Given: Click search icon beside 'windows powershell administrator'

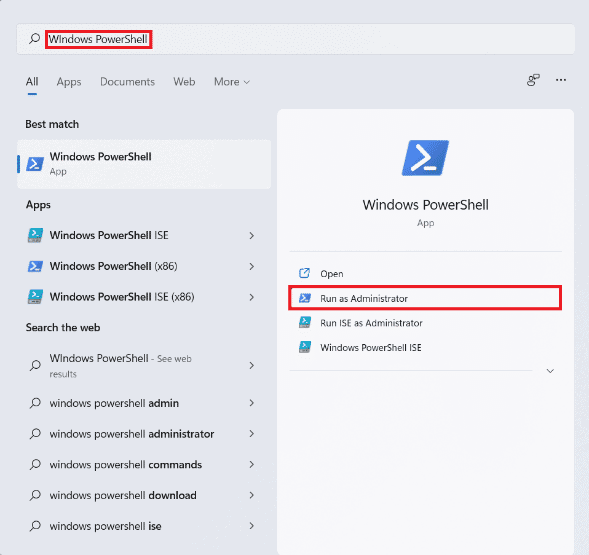Looking at the screenshot, I should (35, 434).
